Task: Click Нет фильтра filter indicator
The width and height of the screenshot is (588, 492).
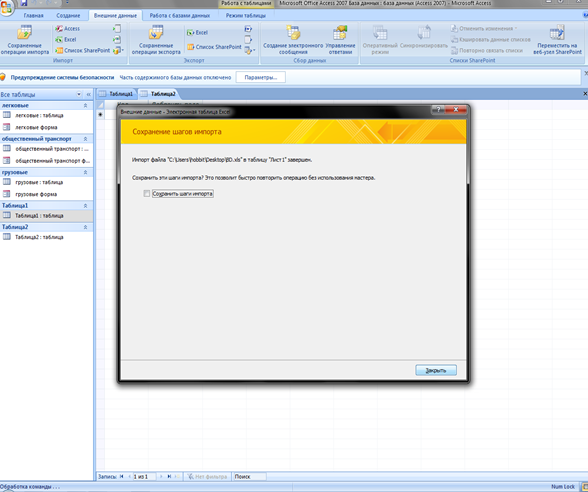Action: click(x=207, y=477)
